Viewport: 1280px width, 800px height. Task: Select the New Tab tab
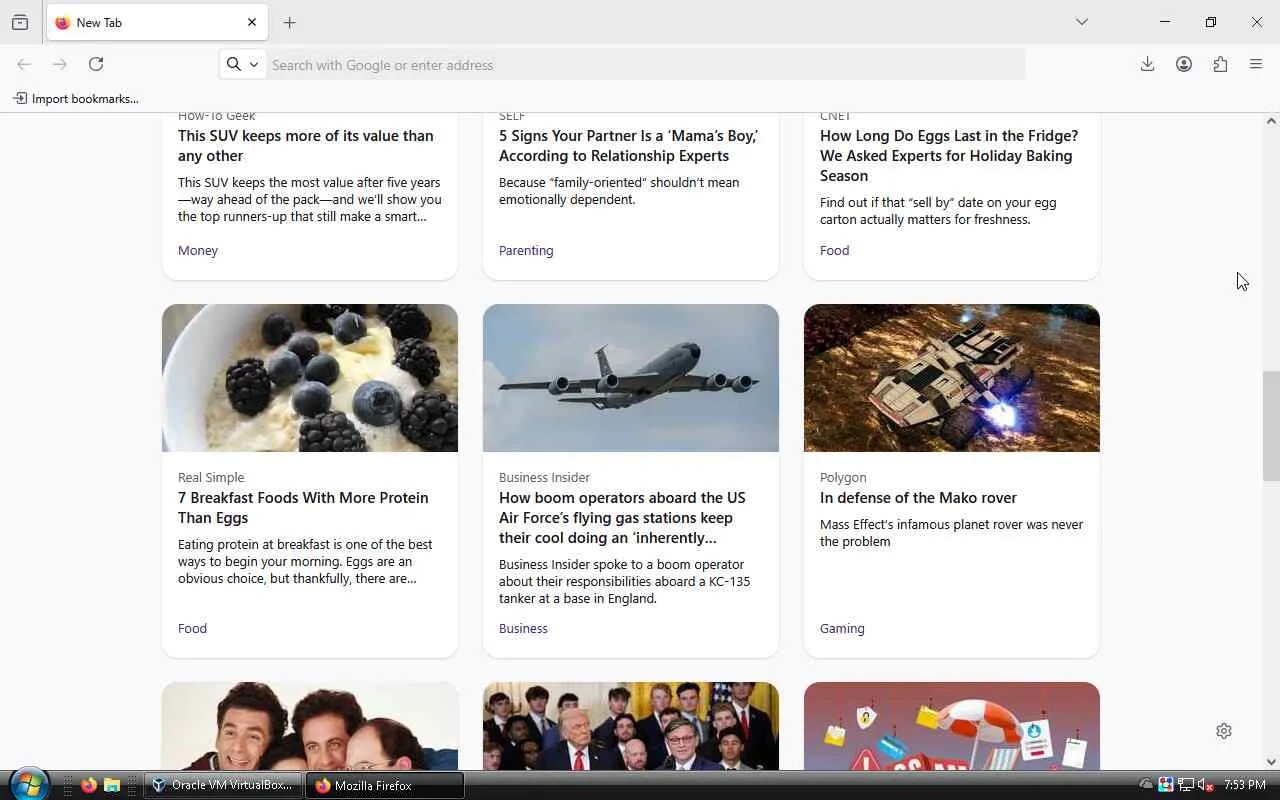click(x=155, y=22)
